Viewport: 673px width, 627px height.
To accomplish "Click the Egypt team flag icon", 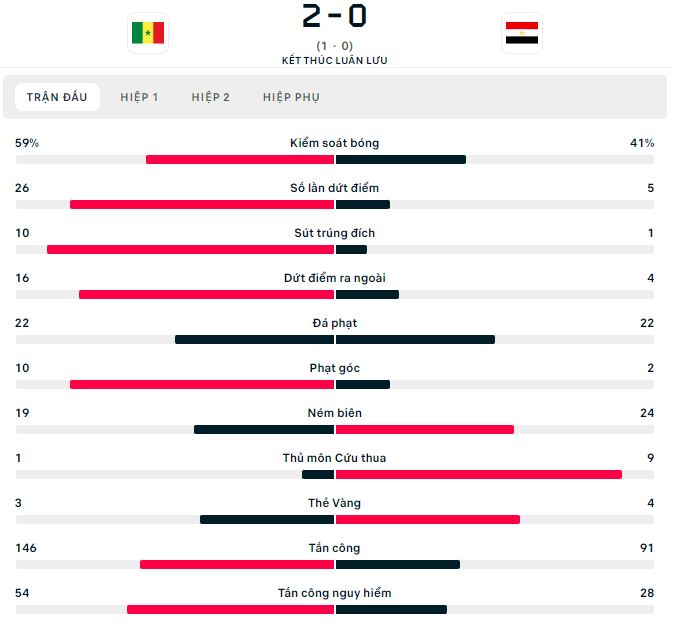I will [x=521, y=33].
